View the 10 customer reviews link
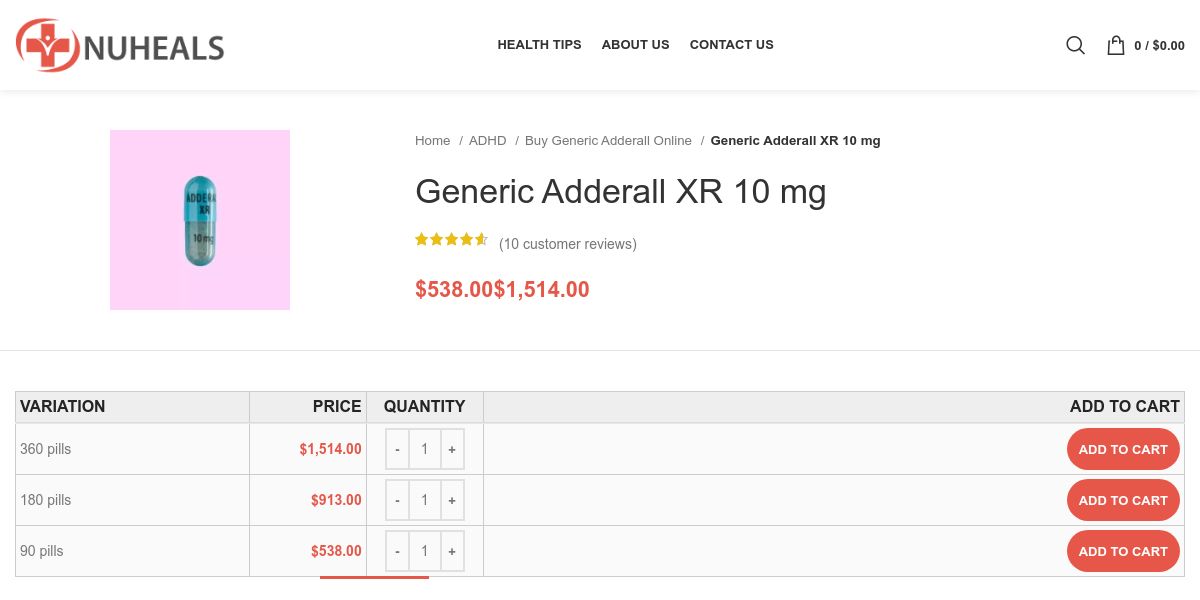Viewport: 1200px width, 600px height. pyautogui.click(x=568, y=244)
